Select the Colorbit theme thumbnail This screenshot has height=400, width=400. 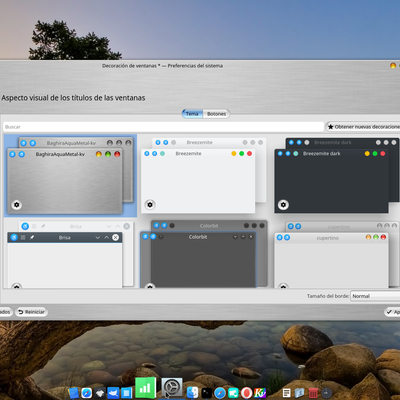pos(203,254)
